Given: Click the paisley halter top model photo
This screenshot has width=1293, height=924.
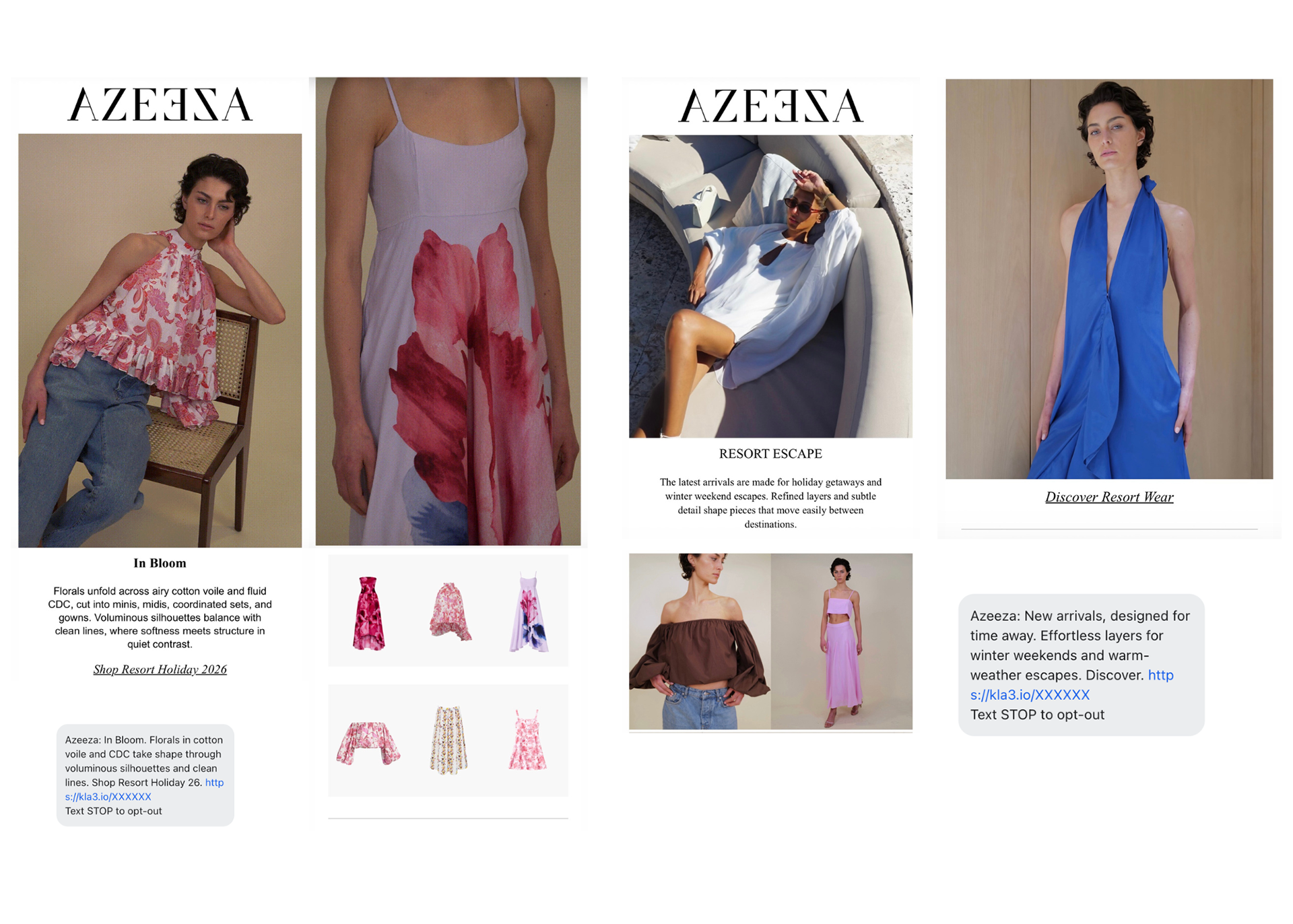Looking at the screenshot, I should tap(160, 340).
